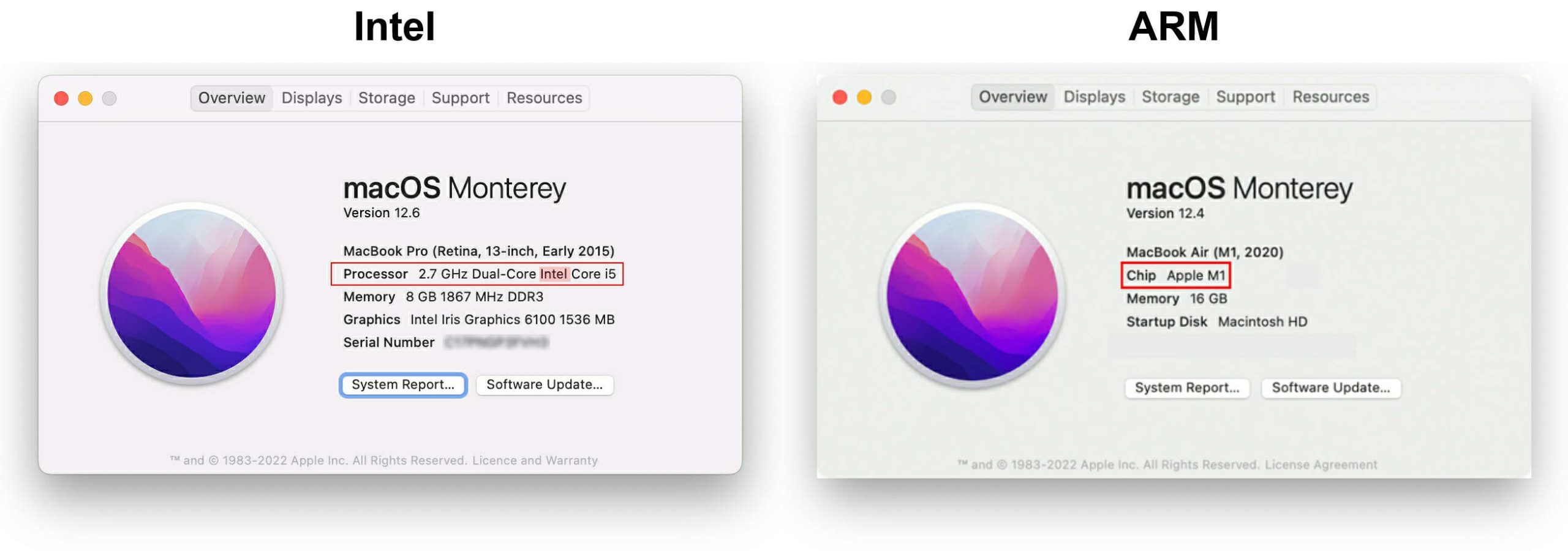Screen dimensions: 1568x551
Task: Open the Resources tab in the Intel window
Action: point(544,98)
